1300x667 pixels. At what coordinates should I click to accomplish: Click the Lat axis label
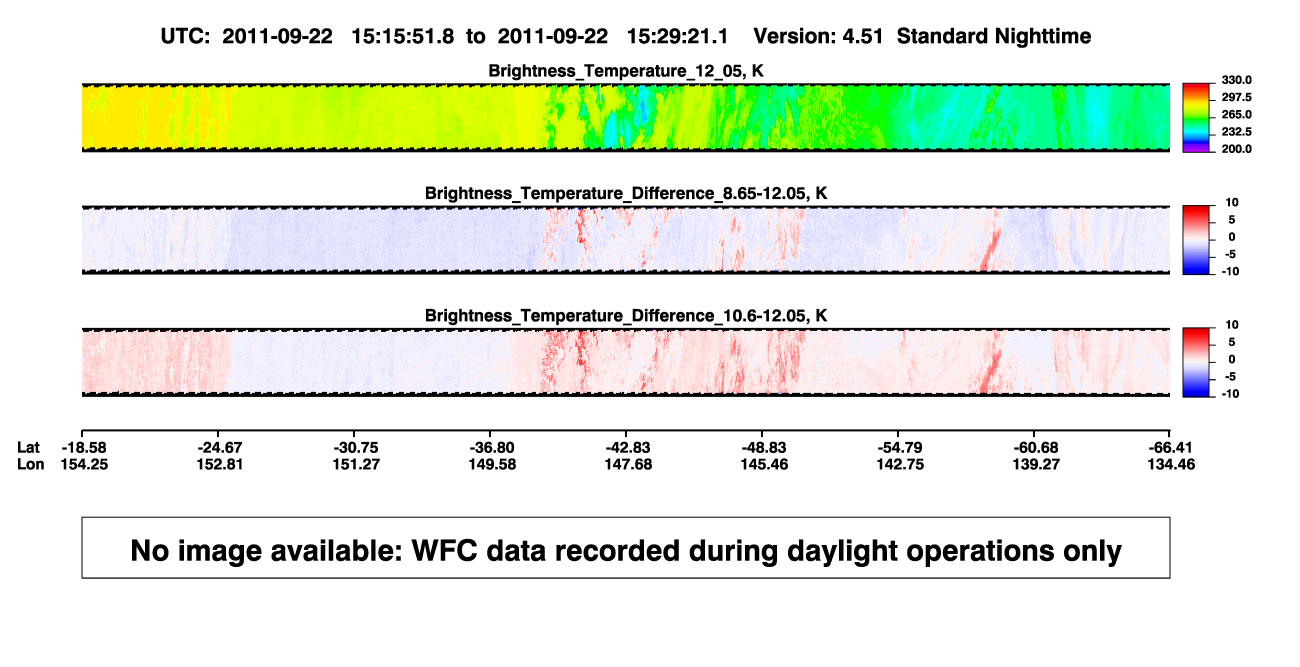pos(30,447)
